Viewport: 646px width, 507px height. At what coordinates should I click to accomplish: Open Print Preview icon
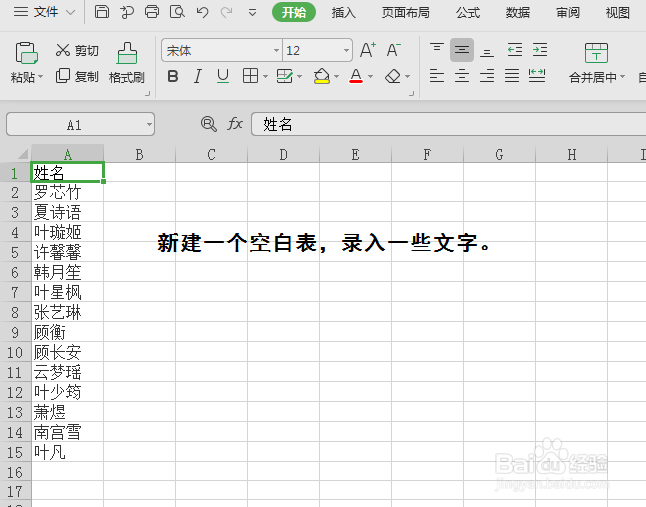click(177, 12)
